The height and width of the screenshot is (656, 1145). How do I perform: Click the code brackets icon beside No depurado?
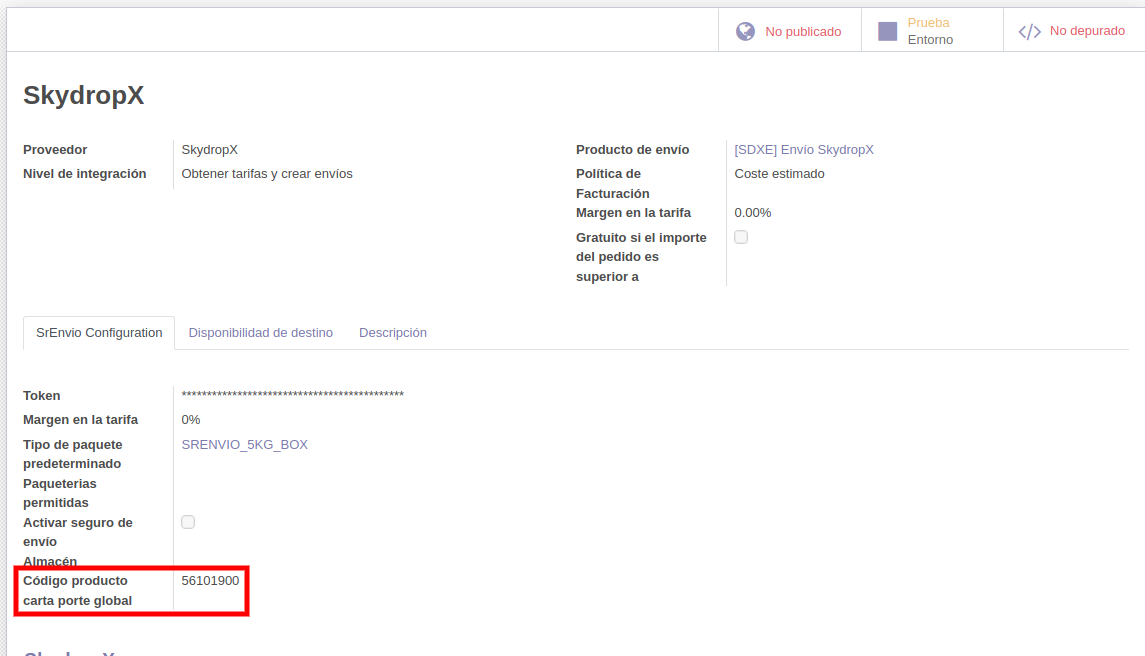click(x=1030, y=31)
